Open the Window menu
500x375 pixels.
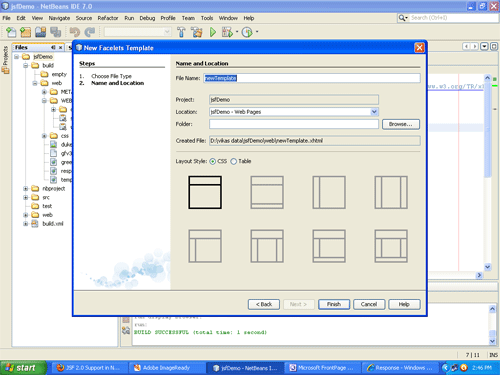(228, 18)
